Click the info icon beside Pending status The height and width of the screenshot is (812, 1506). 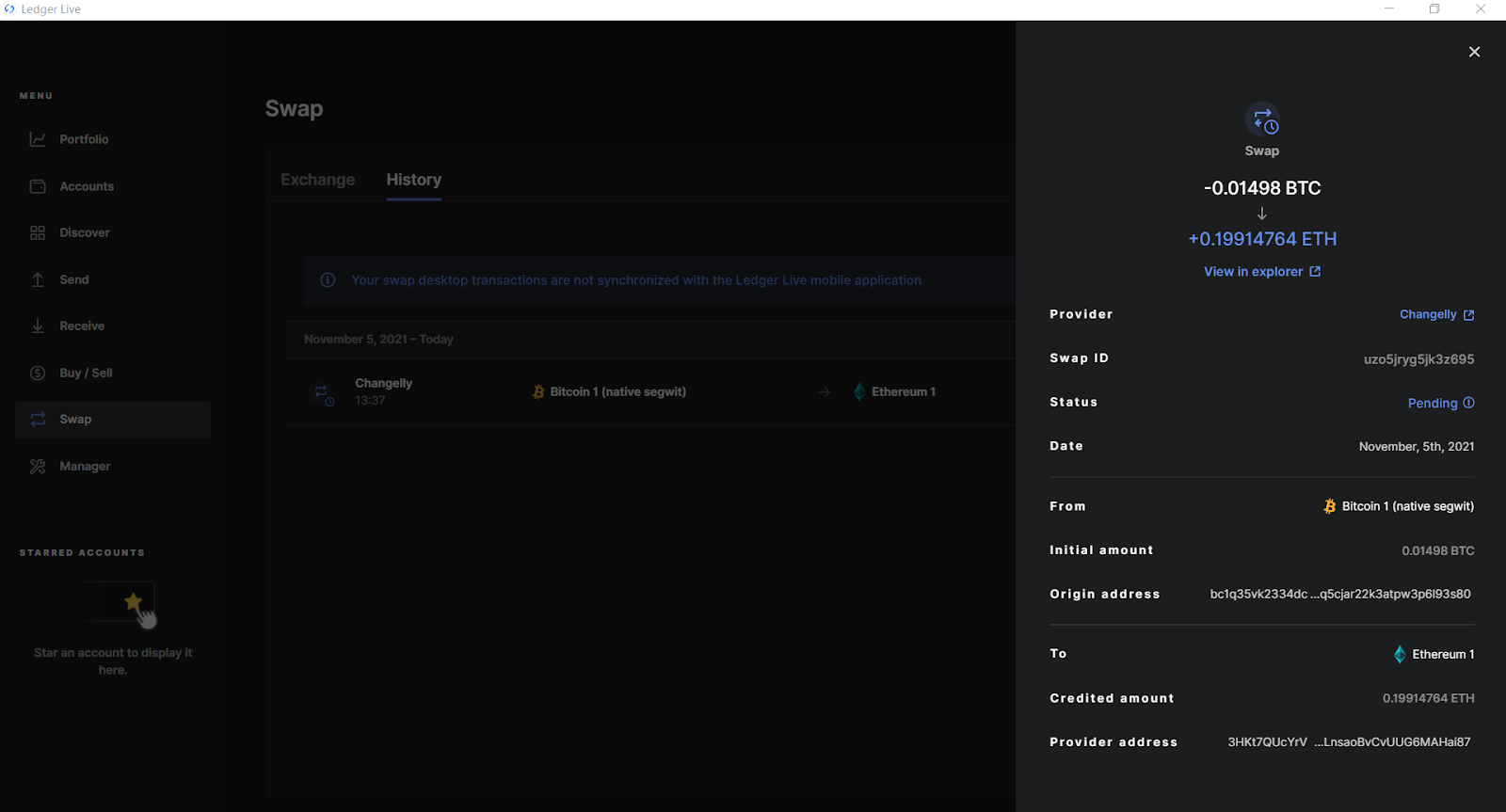pyautogui.click(x=1468, y=403)
